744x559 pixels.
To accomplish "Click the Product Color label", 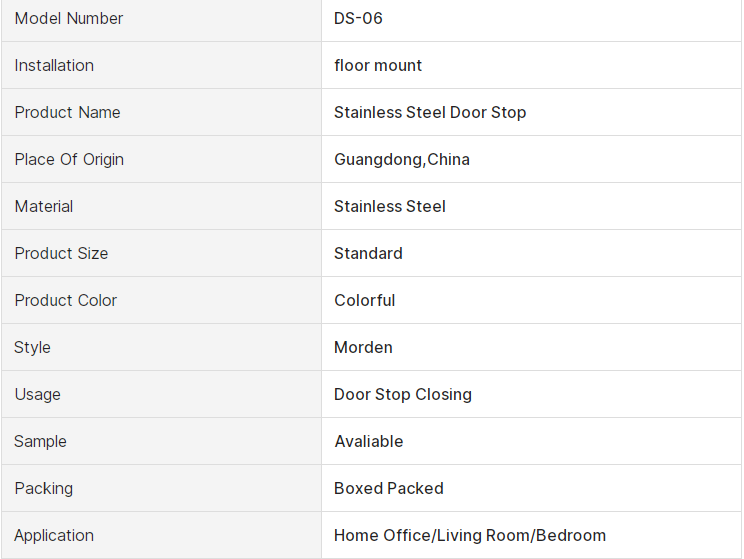I will coord(66,300).
